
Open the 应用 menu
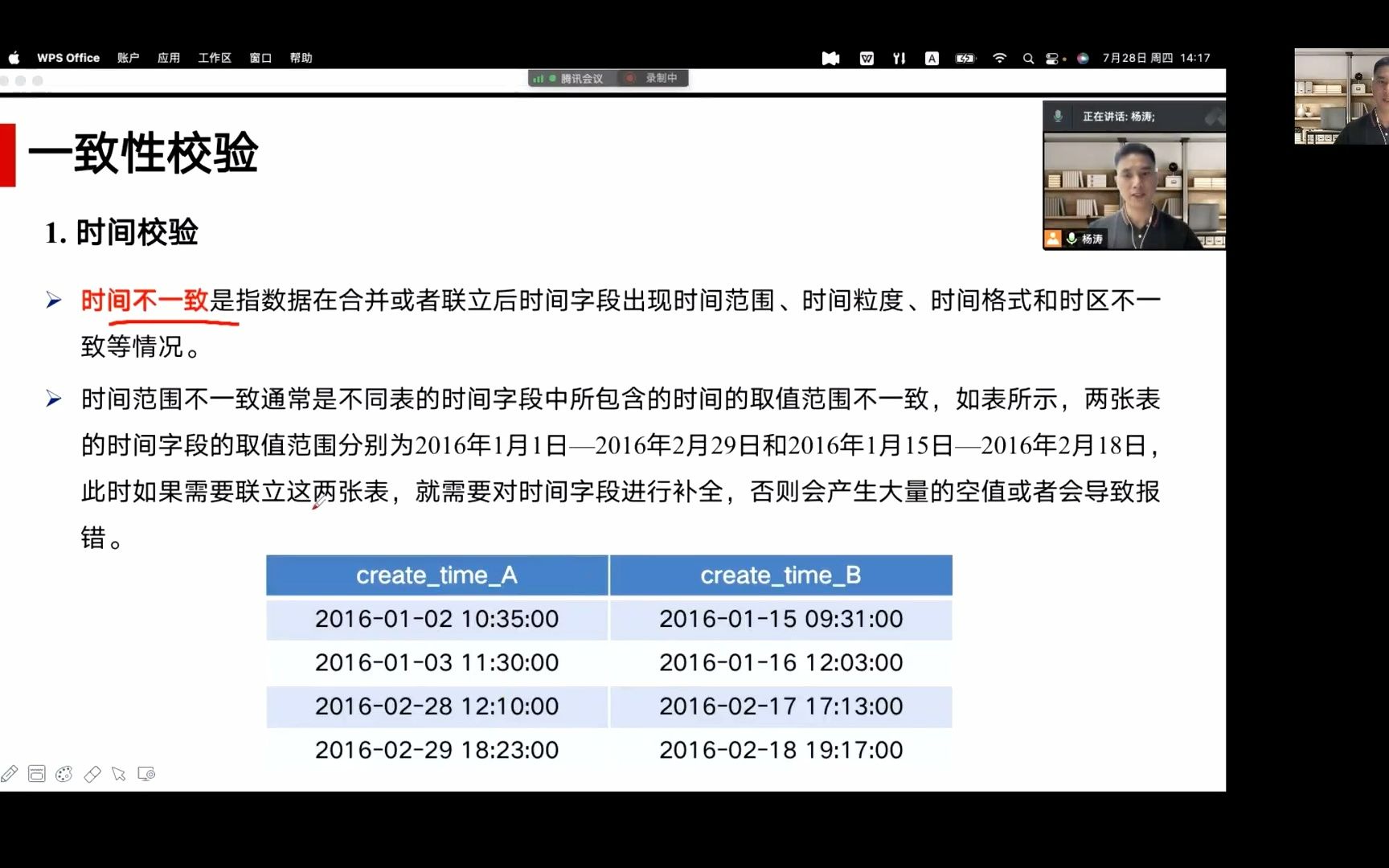tap(169, 58)
